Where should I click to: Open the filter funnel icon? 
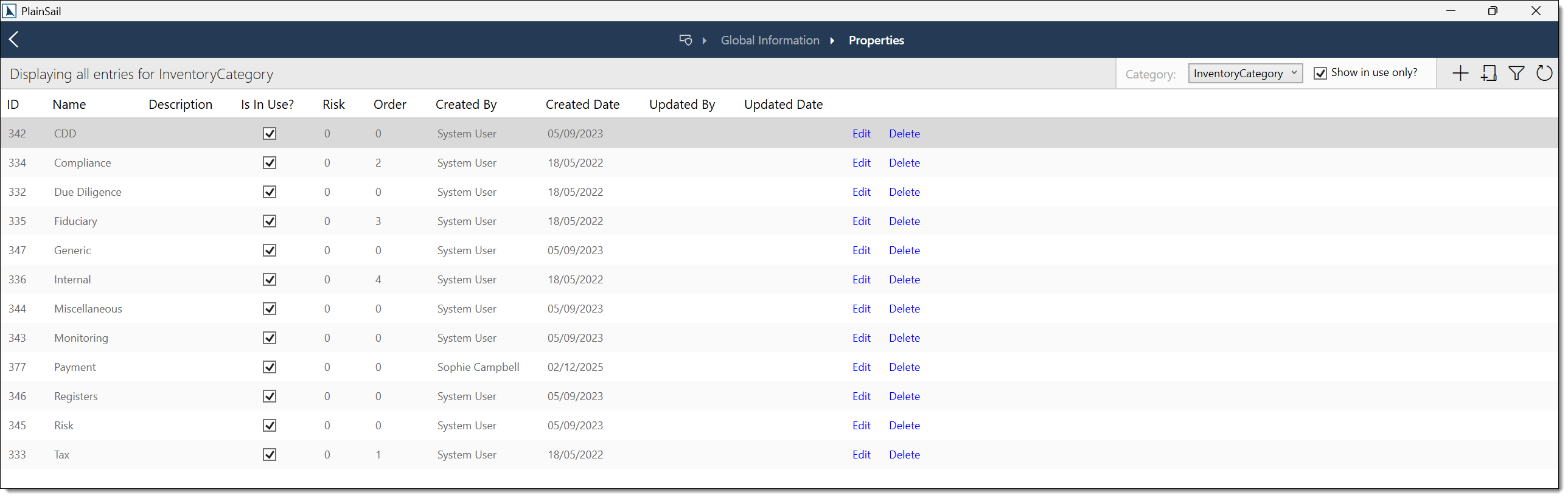1516,74
